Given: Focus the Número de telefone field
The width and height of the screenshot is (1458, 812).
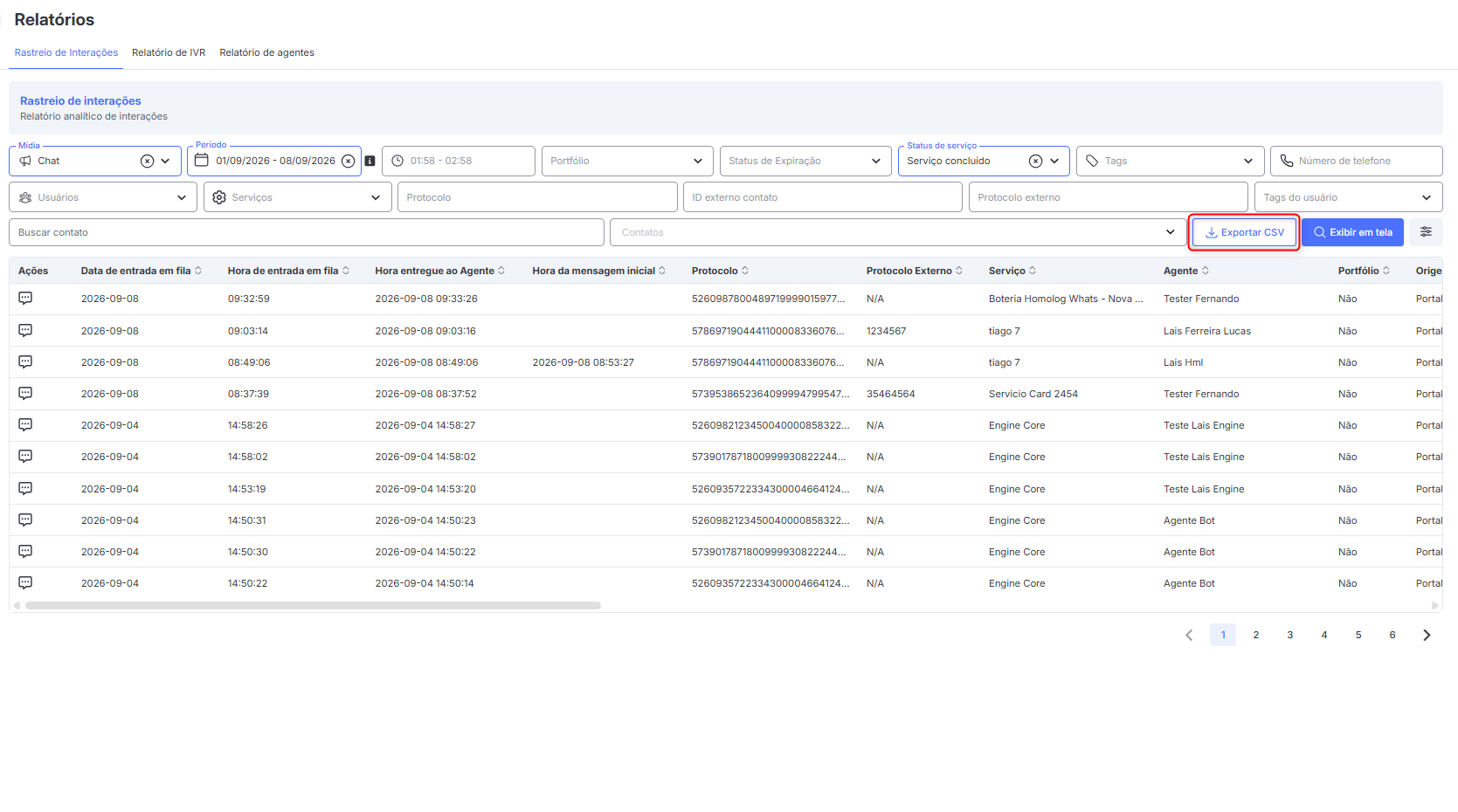Looking at the screenshot, I should 1356,161.
